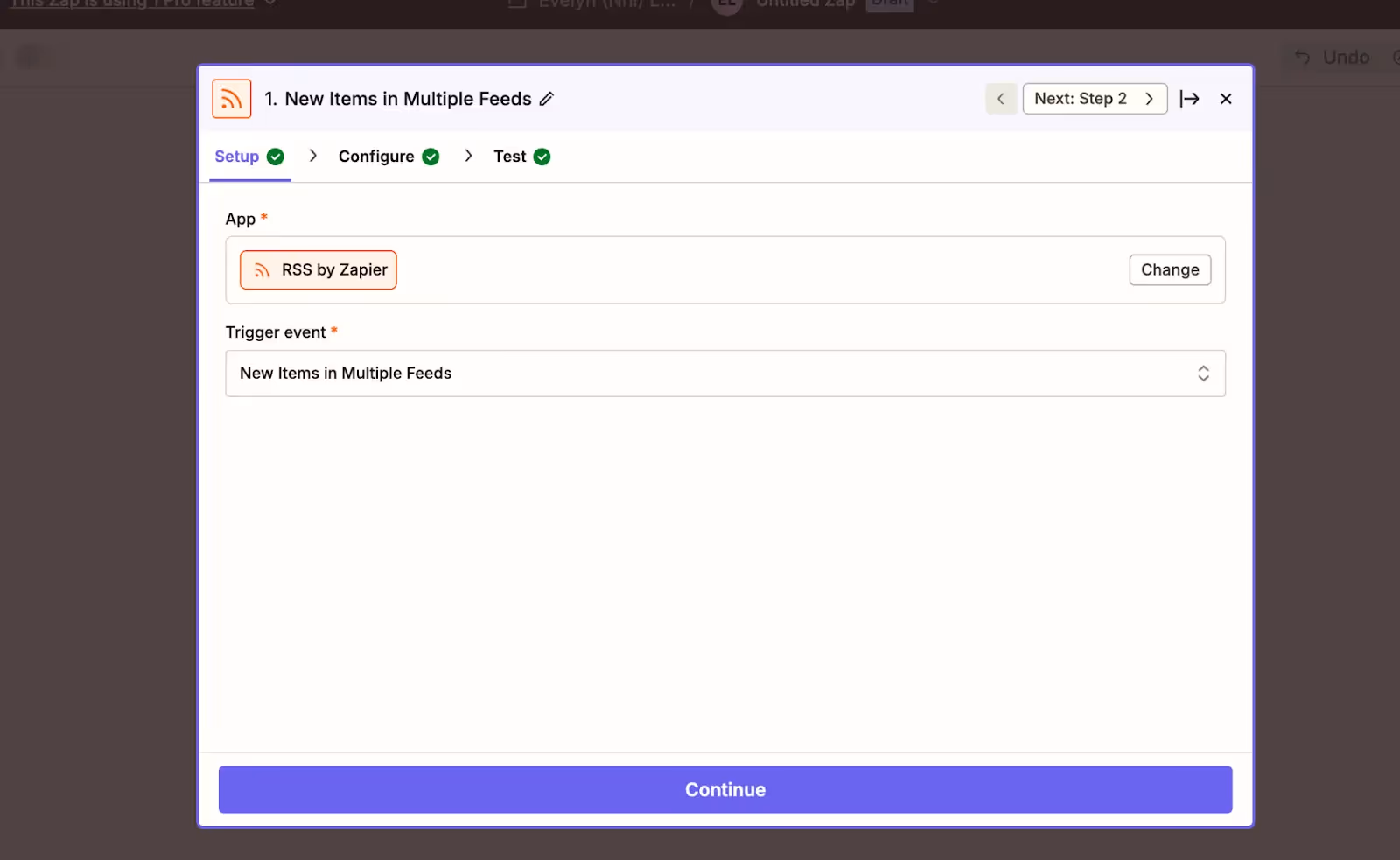Switch to the Test tab
Screen dimensions: 1400x860
click(509, 157)
